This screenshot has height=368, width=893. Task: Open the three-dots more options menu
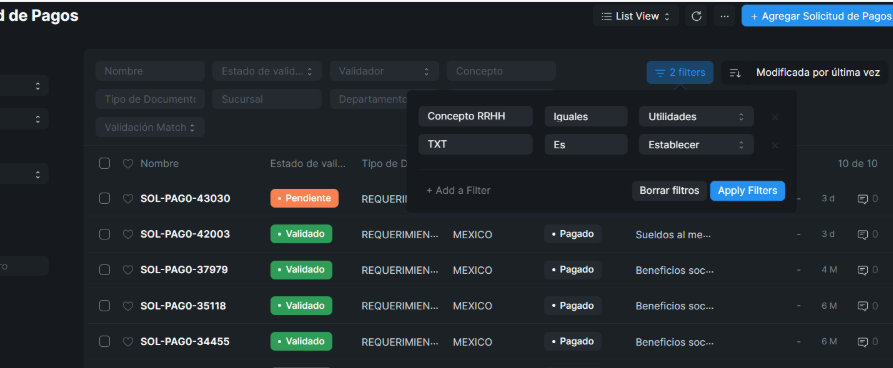click(724, 17)
